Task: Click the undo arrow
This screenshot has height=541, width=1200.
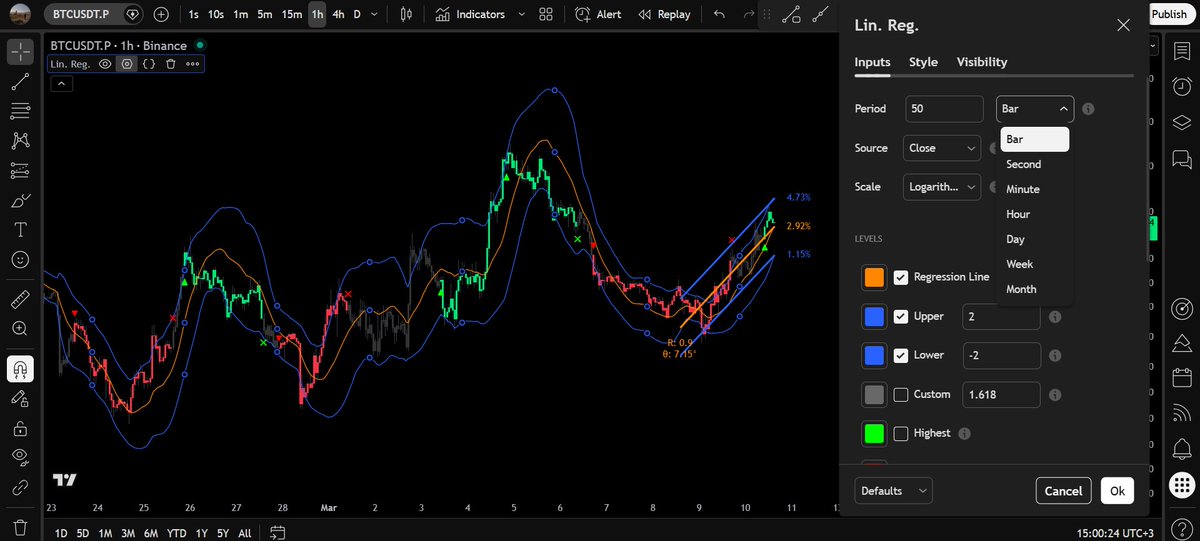Action: click(720, 14)
